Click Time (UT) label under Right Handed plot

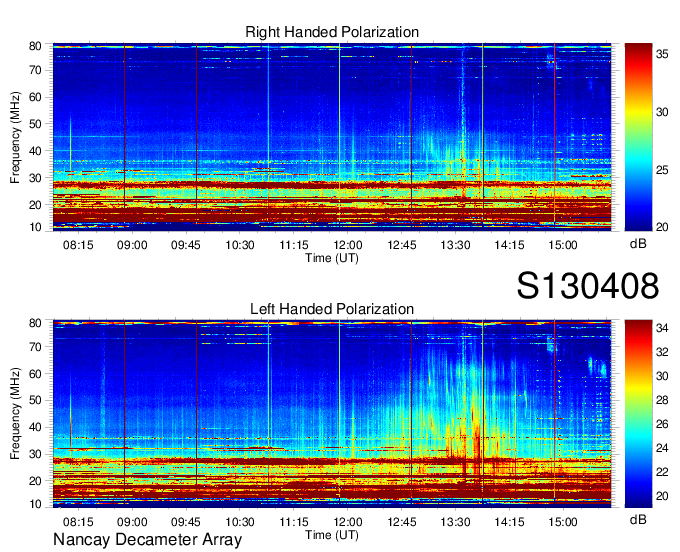coord(332,258)
